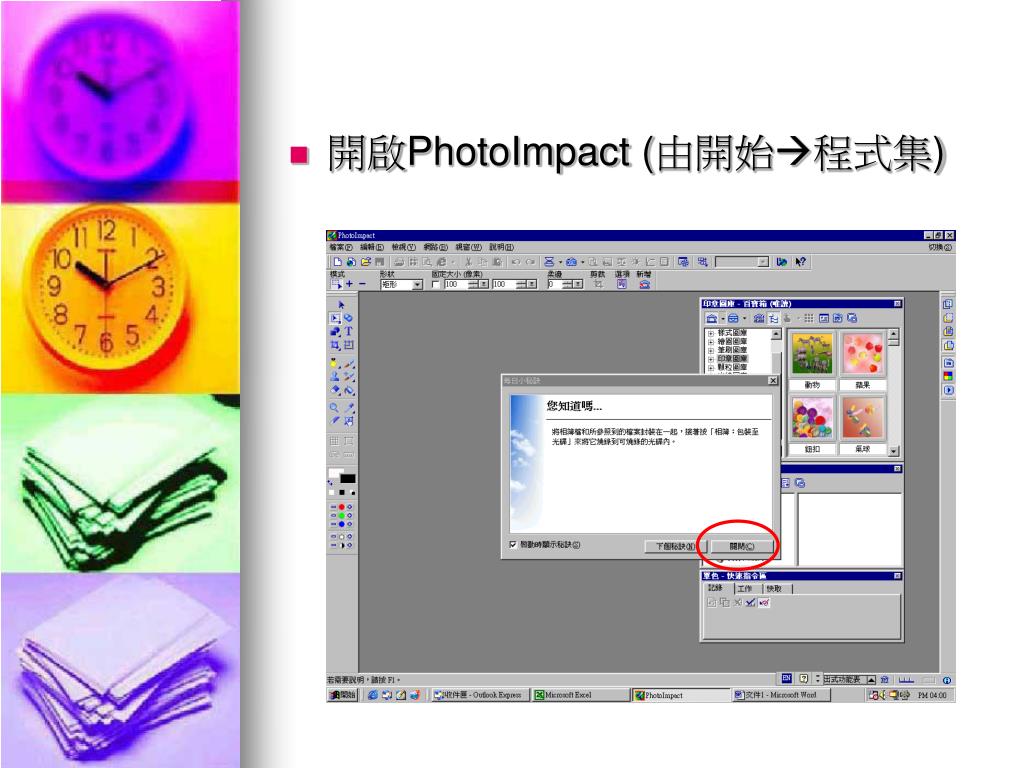
Task: Click the Subtract selection minus mode icon
Action: (x=362, y=284)
